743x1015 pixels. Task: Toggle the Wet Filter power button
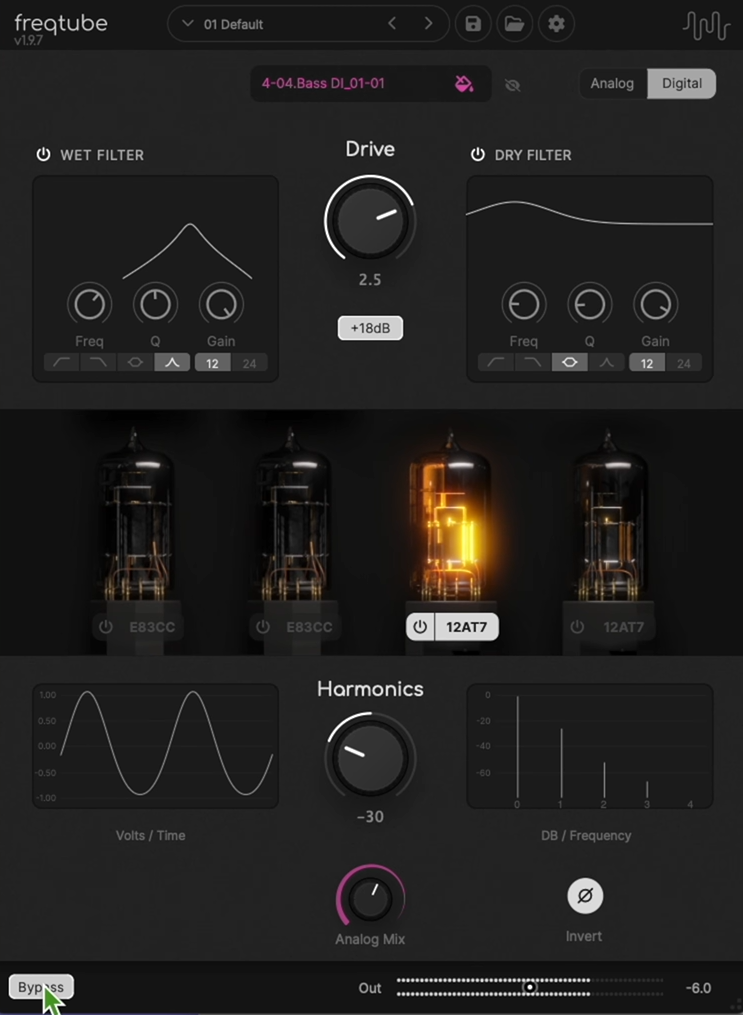(x=43, y=155)
